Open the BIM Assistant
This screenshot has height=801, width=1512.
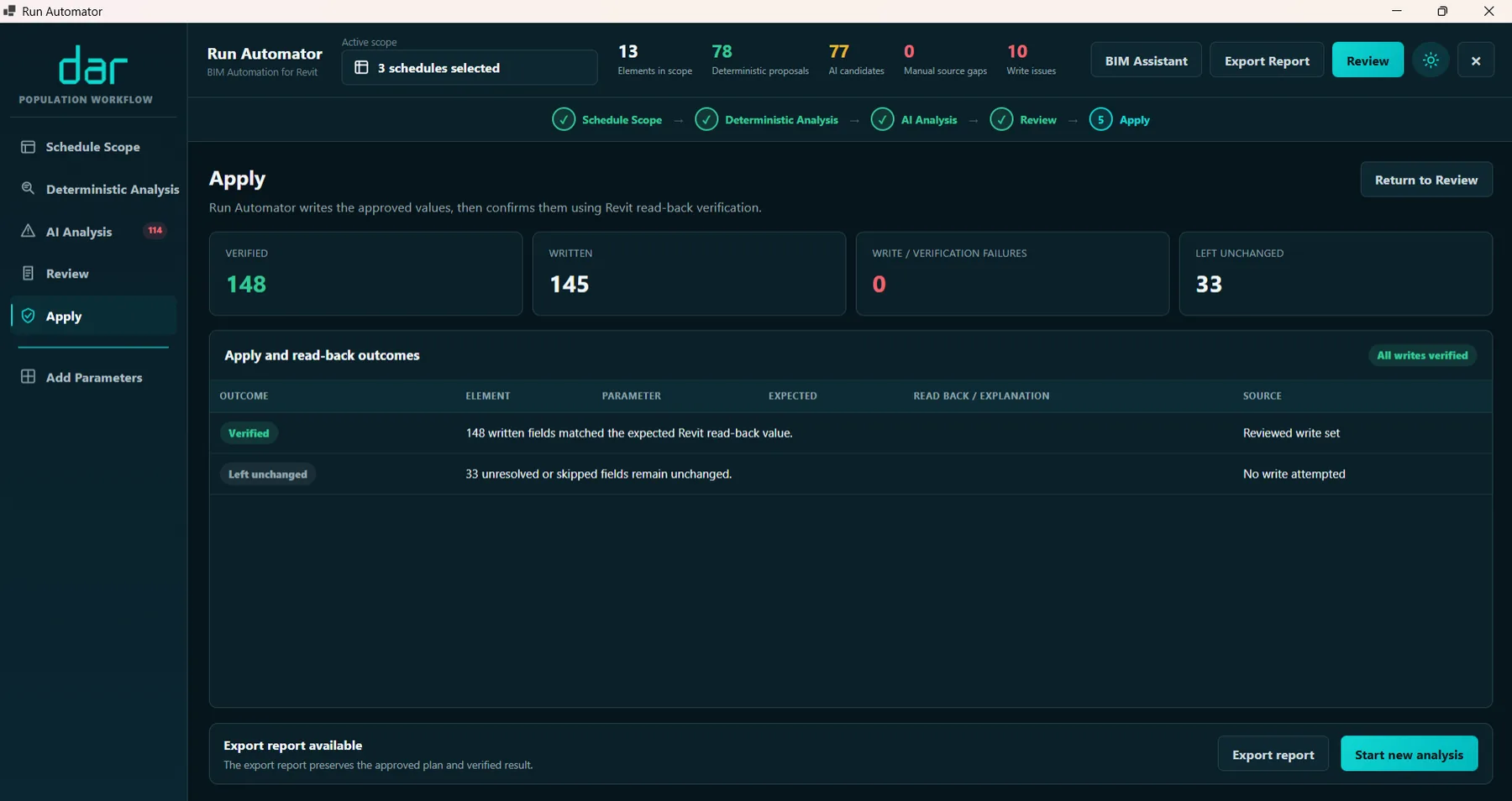[x=1146, y=60]
